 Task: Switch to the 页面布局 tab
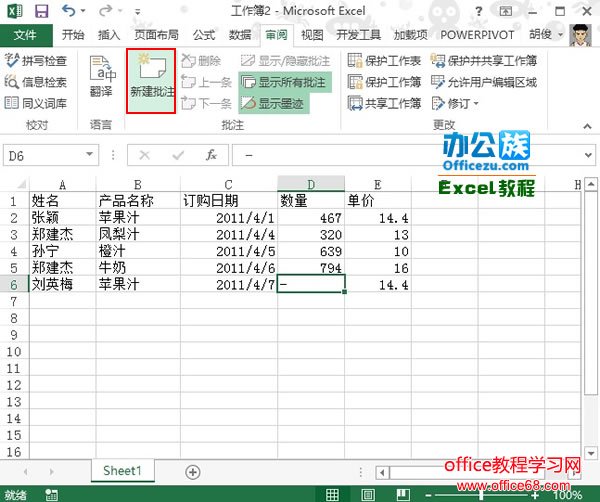pyautogui.click(x=156, y=35)
